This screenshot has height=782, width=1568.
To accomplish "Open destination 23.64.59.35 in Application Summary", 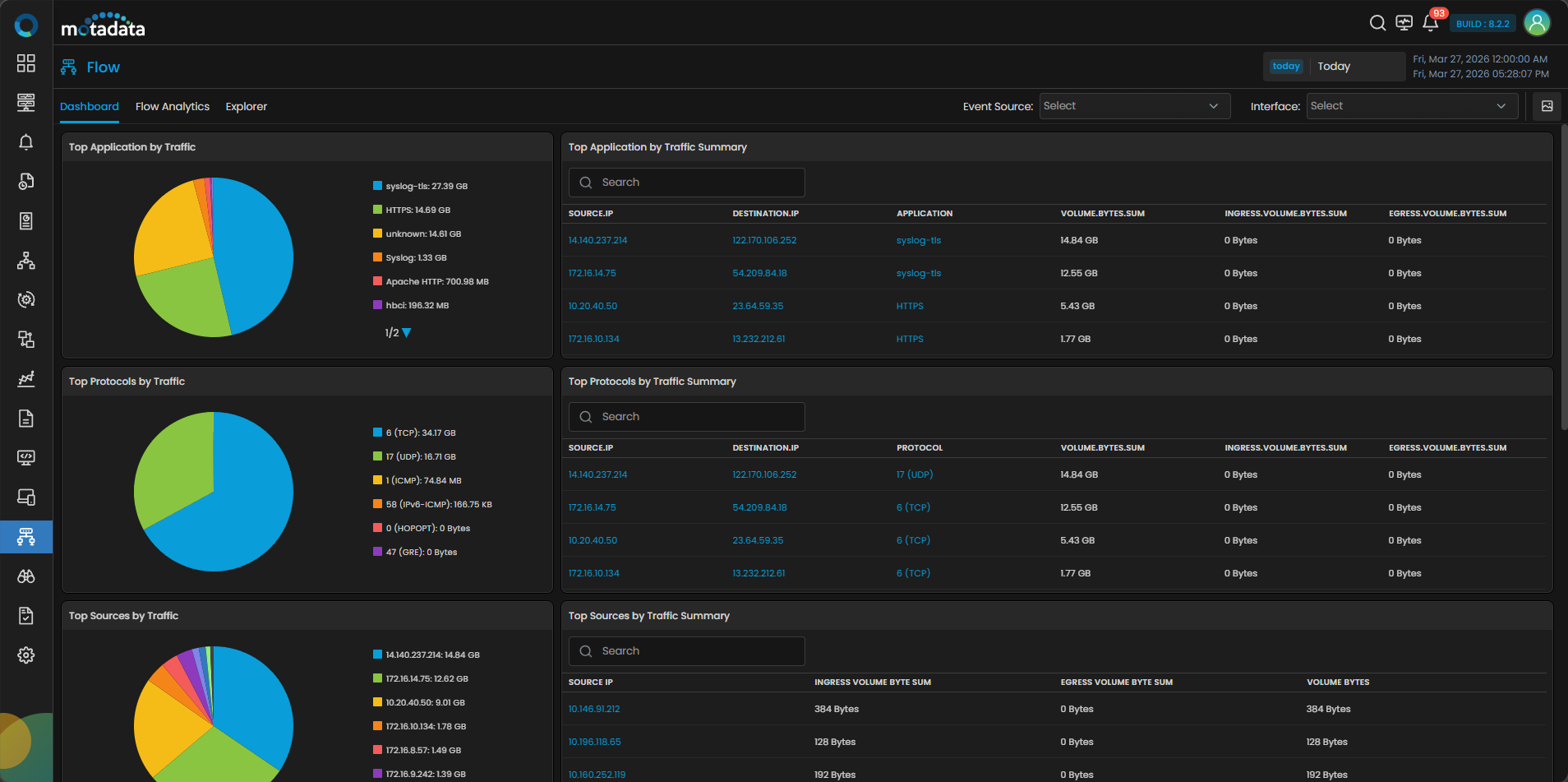I will click(x=758, y=306).
